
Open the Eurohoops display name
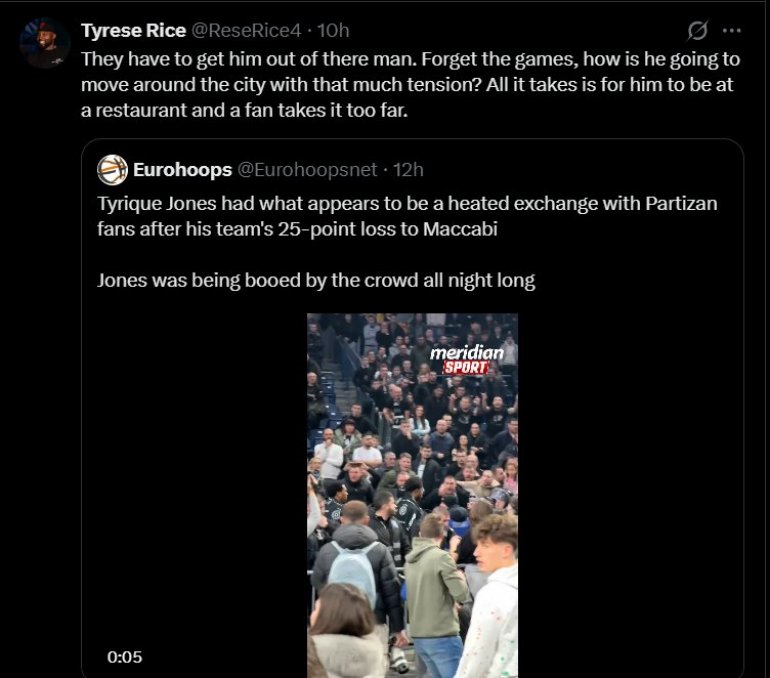click(182, 169)
